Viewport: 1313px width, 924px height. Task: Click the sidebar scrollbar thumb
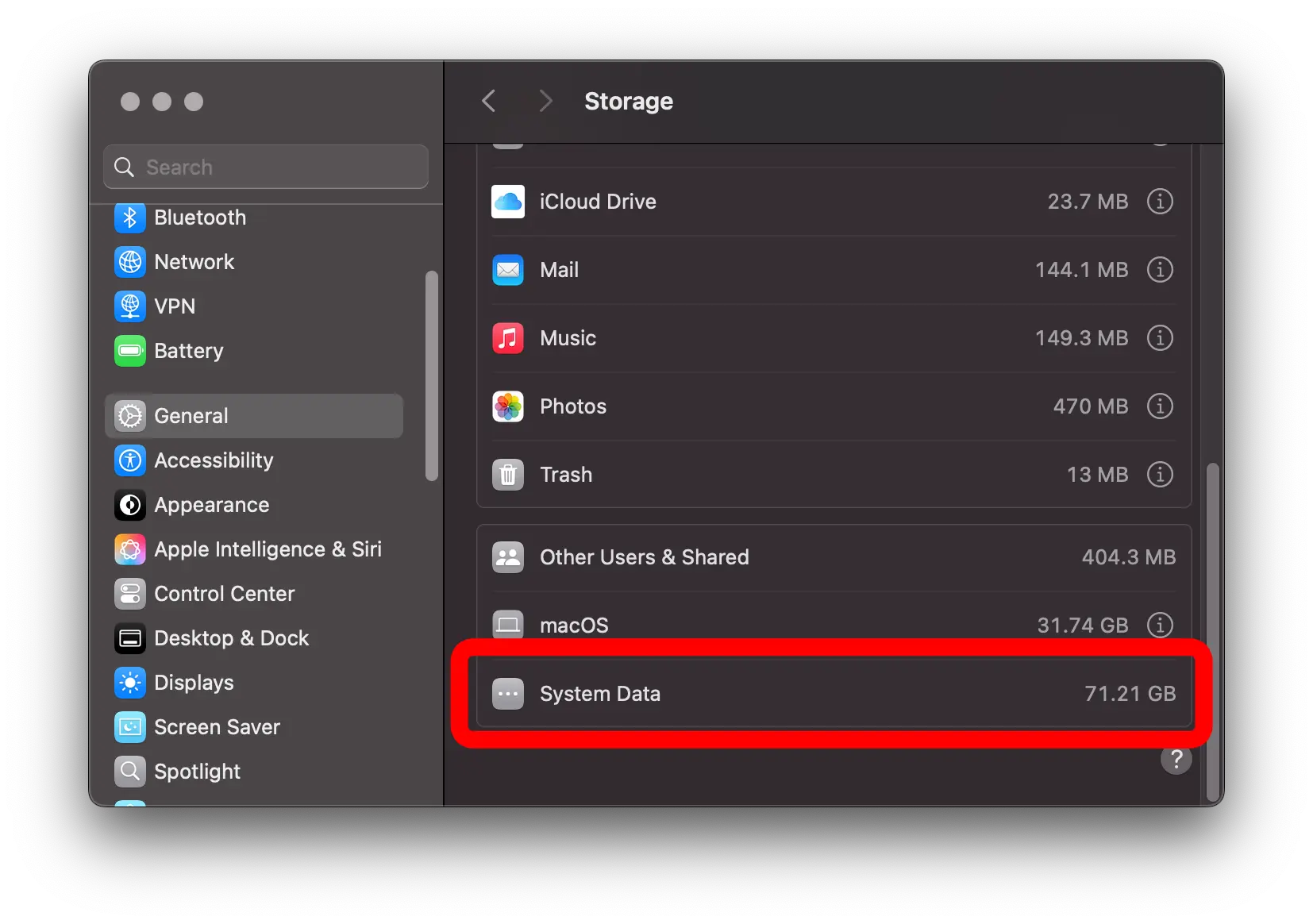[x=432, y=376]
